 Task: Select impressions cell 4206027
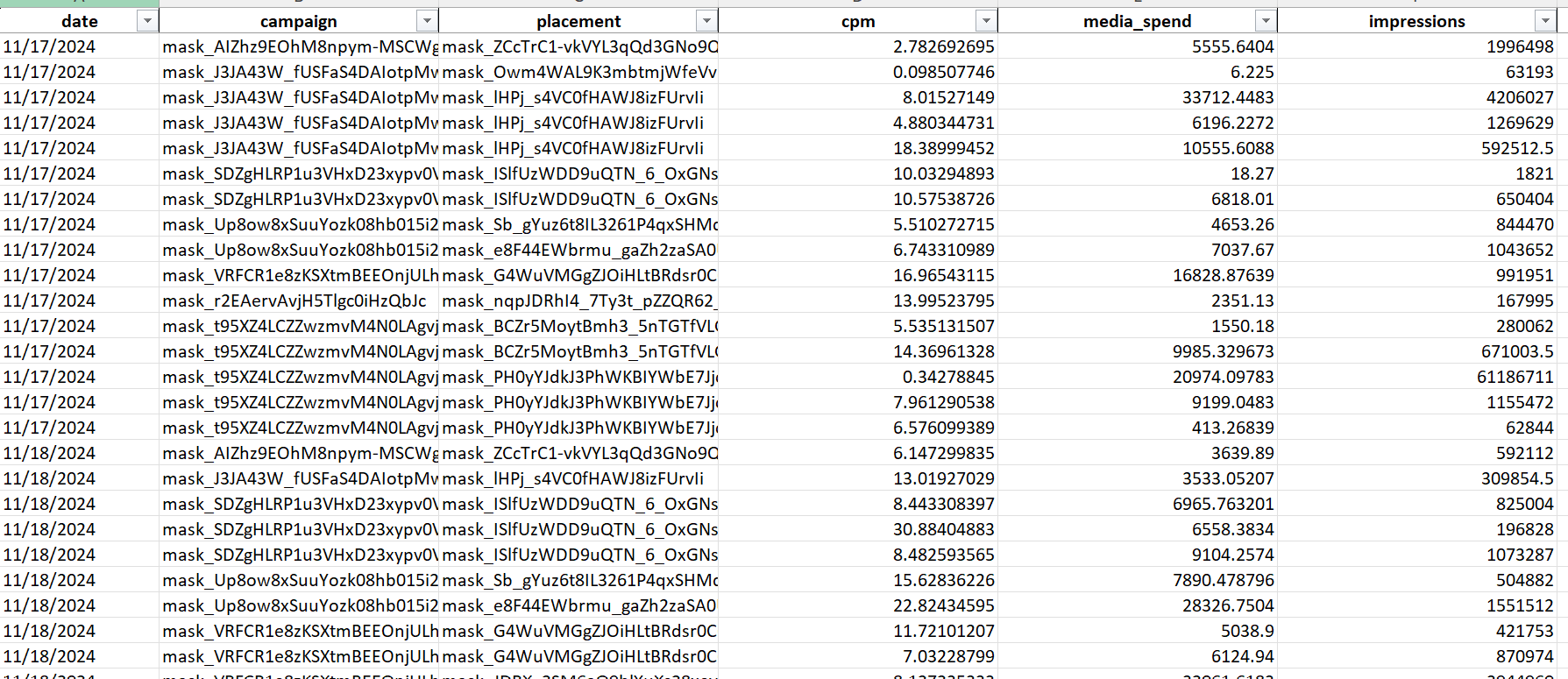pyautogui.click(x=1417, y=97)
